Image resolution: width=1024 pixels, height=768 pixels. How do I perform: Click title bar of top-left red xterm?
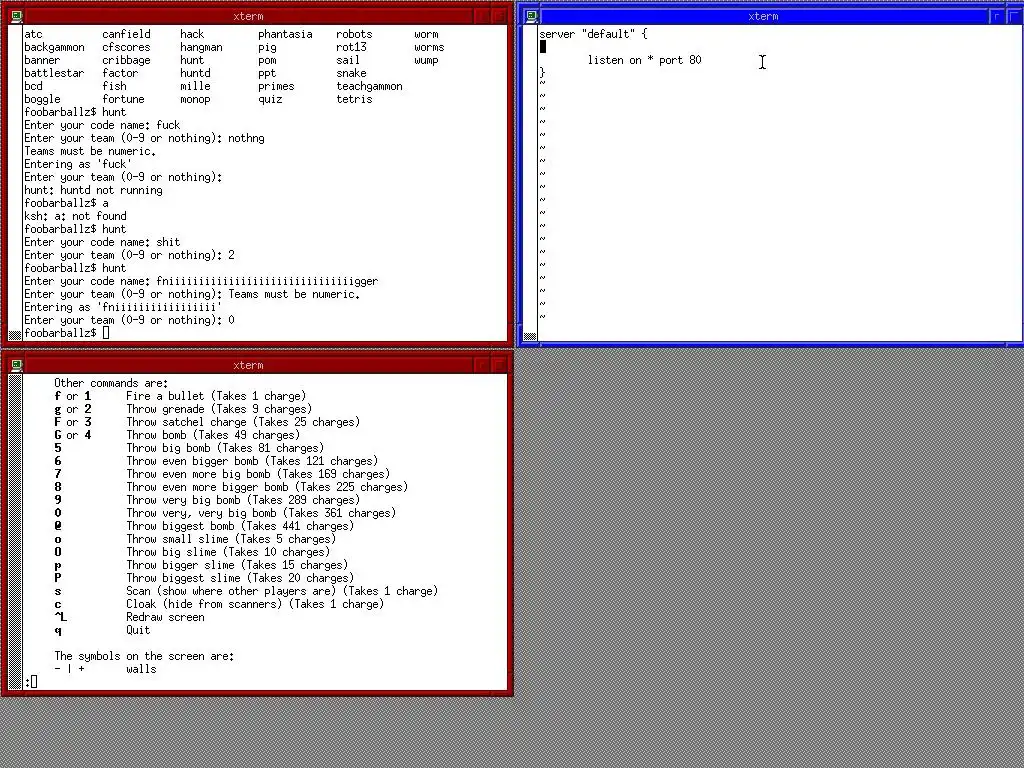[248, 16]
